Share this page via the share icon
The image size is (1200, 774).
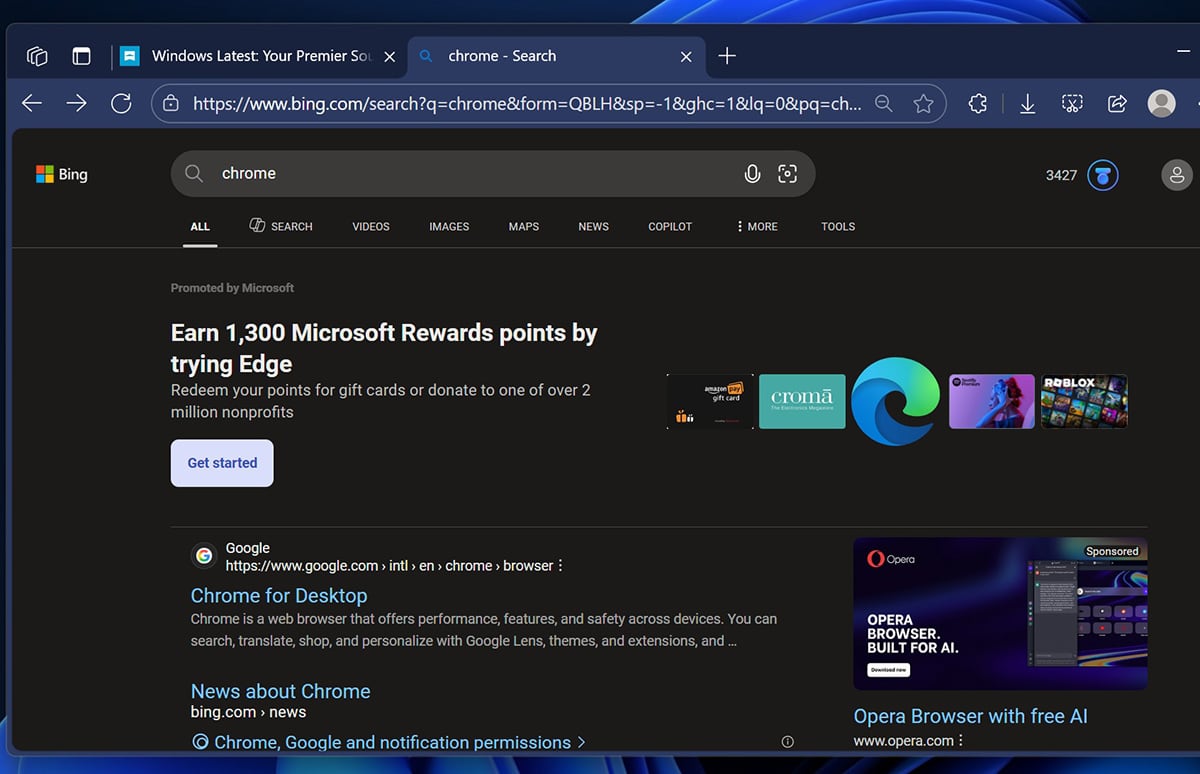(x=1117, y=103)
